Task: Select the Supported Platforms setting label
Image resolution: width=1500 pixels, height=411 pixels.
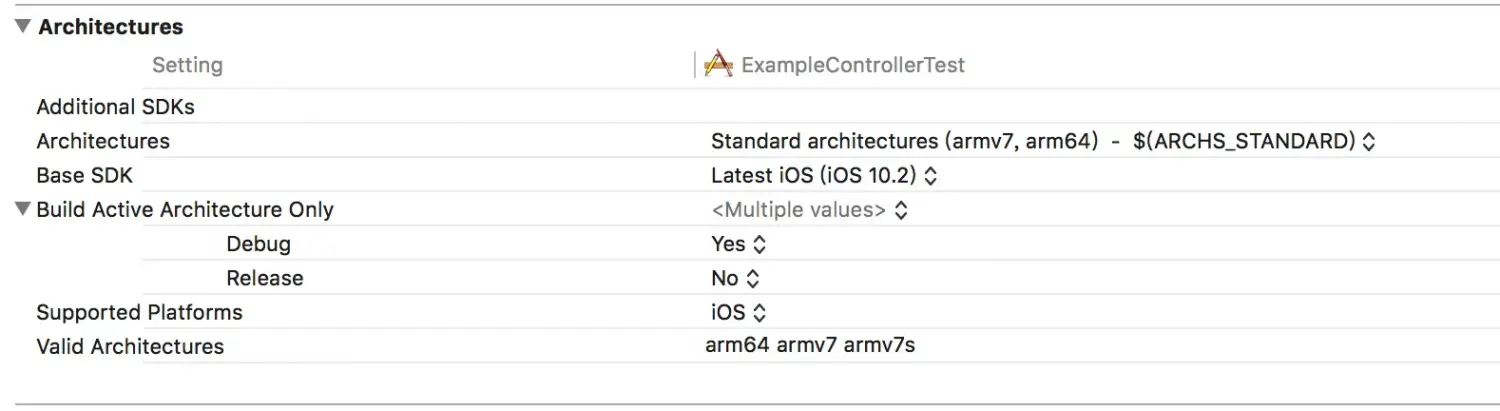Action: (139, 312)
